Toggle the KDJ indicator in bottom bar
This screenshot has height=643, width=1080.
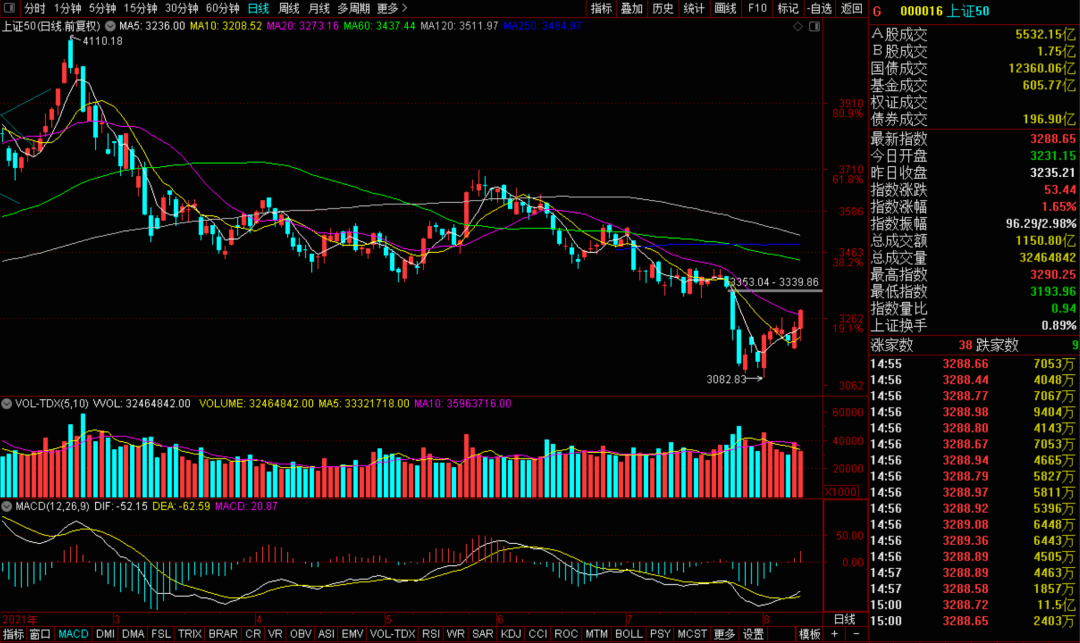point(510,634)
